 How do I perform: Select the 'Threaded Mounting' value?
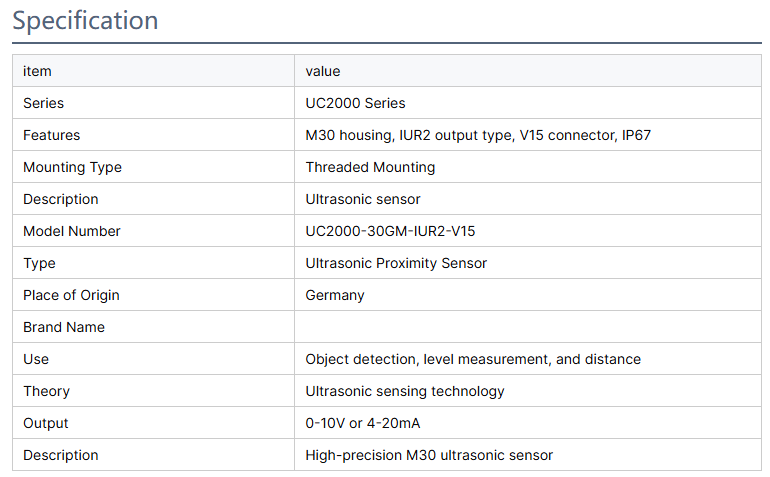(x=370, y=167)
